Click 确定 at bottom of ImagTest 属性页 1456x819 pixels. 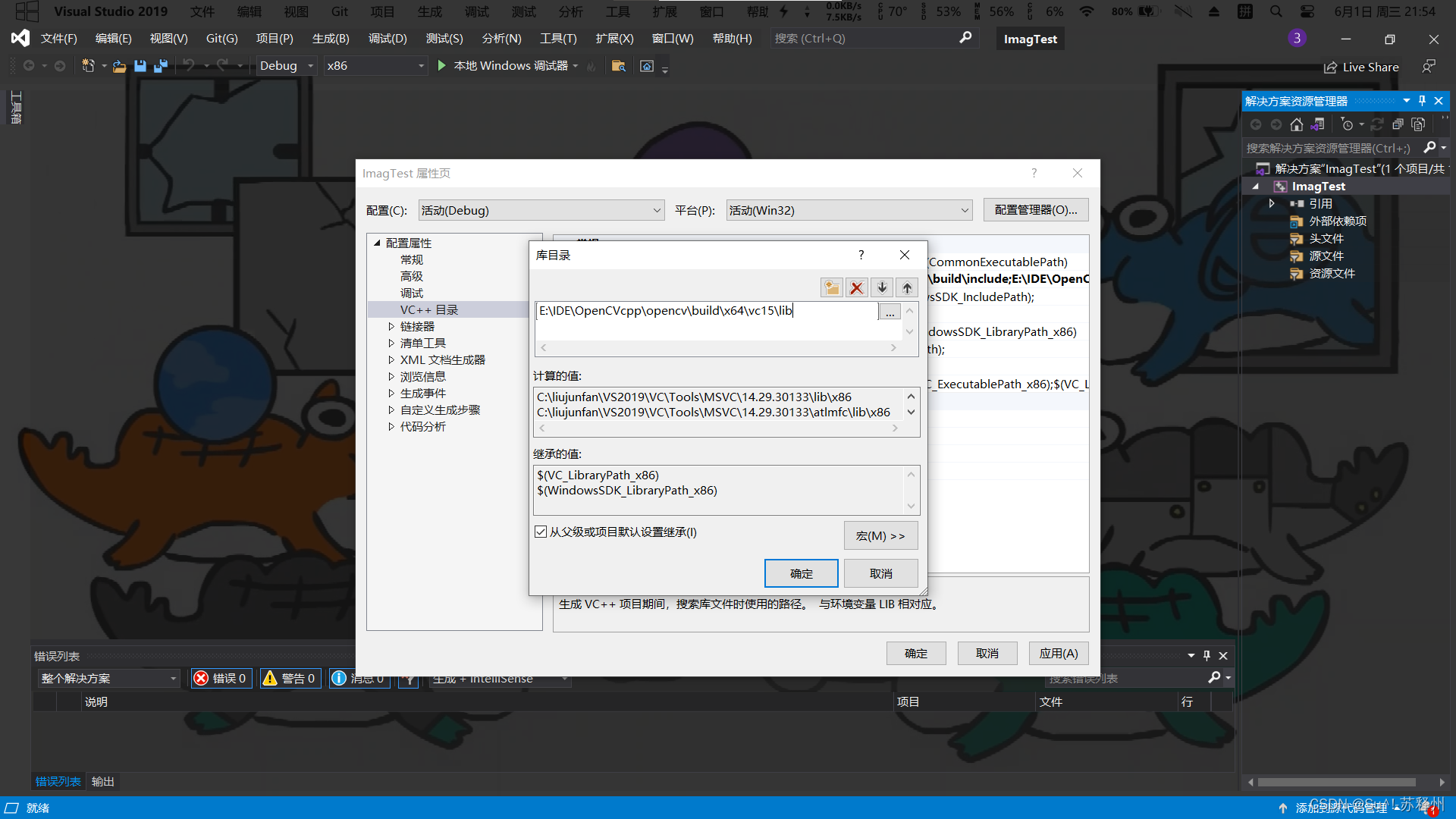click(x=916, y=653)
